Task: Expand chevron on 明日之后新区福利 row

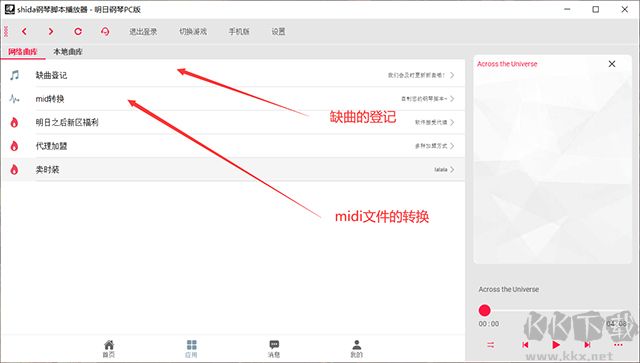Action: click(452, 122)
